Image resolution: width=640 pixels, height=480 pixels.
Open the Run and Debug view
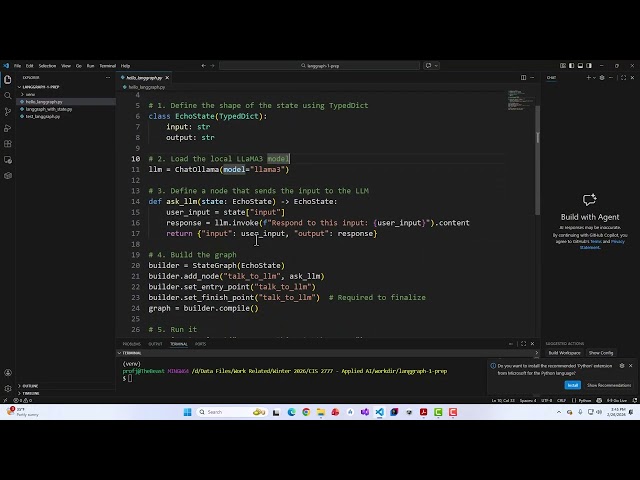pyautogui.click(x=8, y=128)
